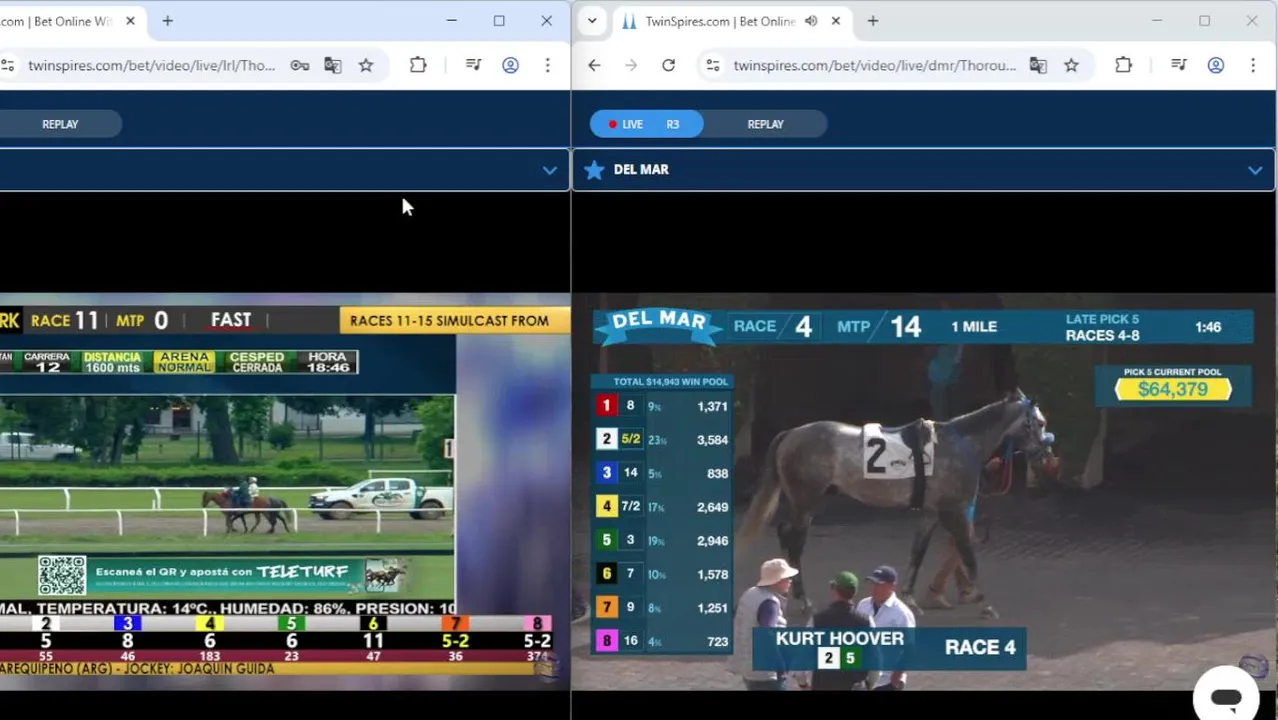Click translate icon in left browser address bar
This screenshot has height=720, width=1278.
click(x=333, y=65)
